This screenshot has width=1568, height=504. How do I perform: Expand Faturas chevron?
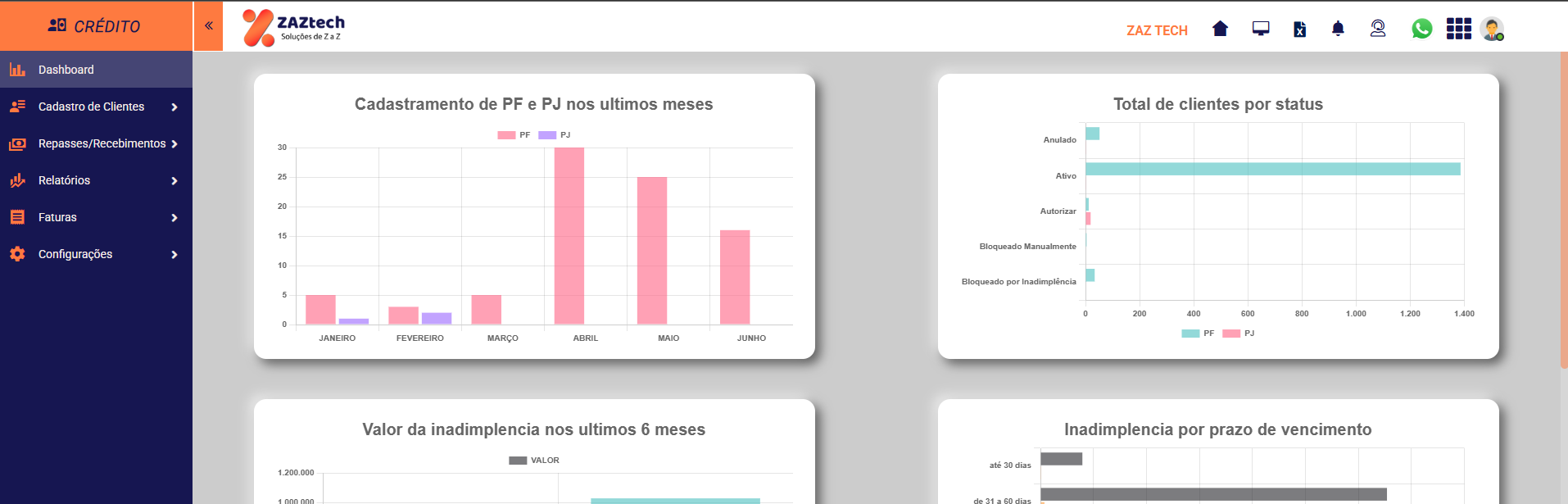174,218
